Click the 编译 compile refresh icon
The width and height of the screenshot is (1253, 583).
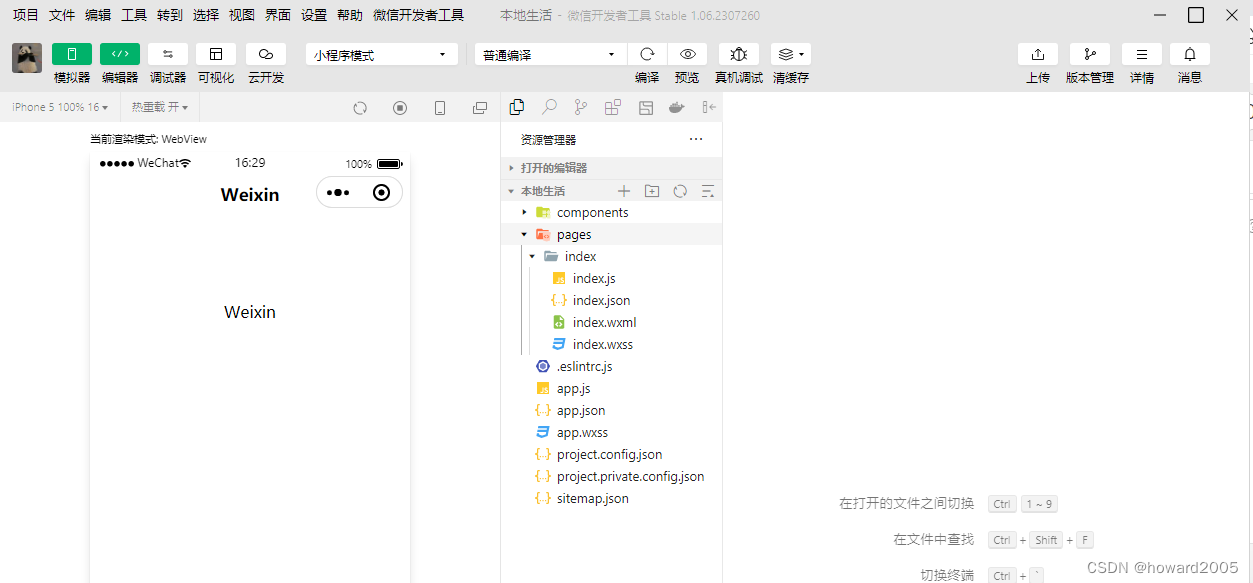pyautogui.click(x=647, y=54)
